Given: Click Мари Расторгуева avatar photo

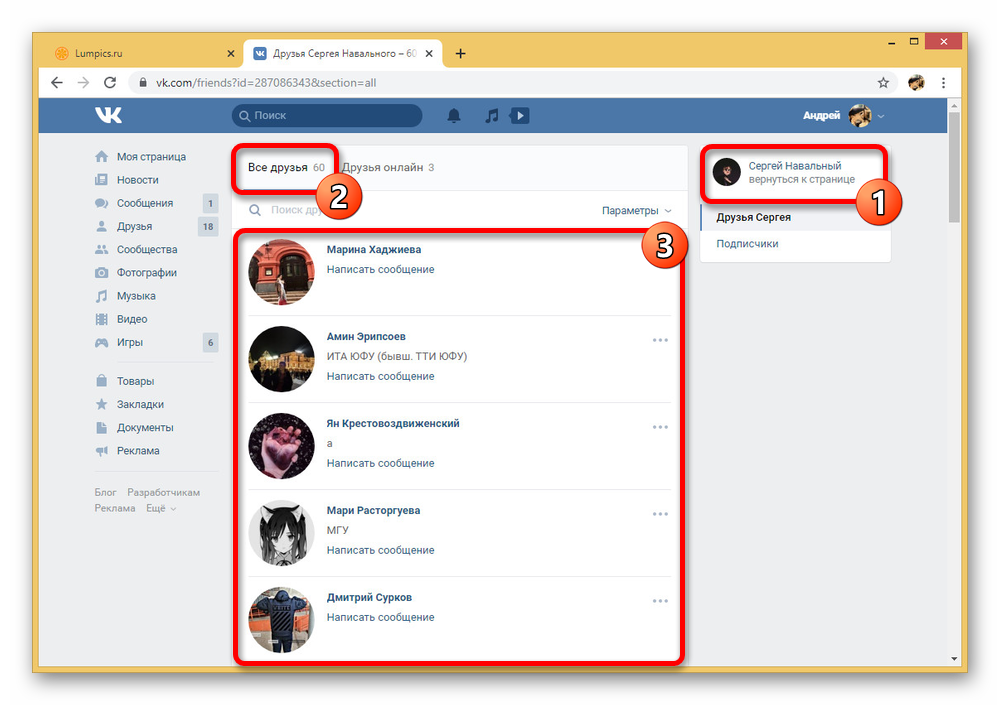Looking at the screenshot, I should click(x=281, y=533).
